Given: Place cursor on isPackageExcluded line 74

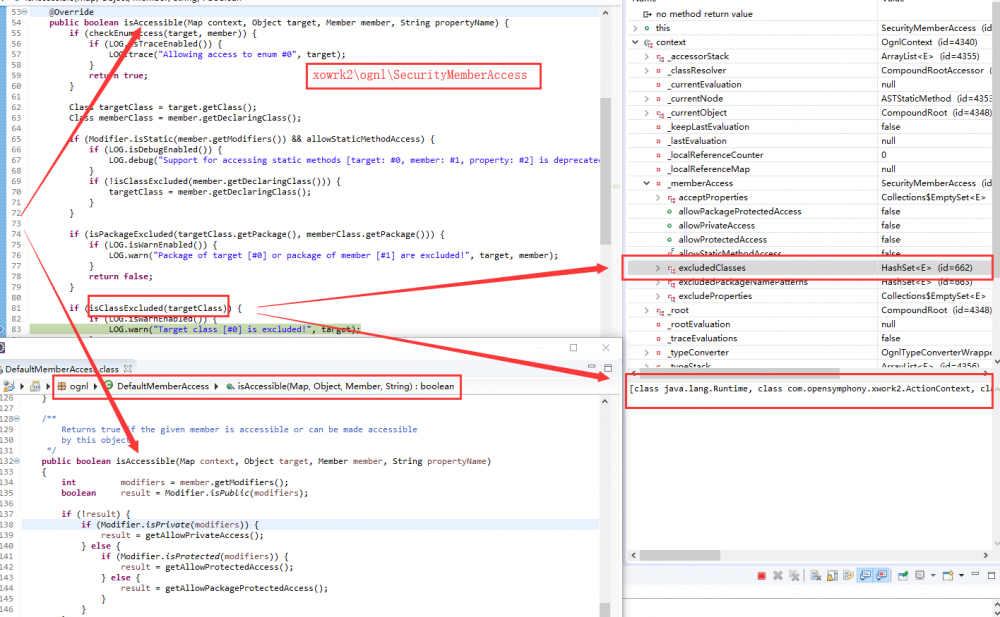Looking at the screenshot, I should click(x=256, y=234).
